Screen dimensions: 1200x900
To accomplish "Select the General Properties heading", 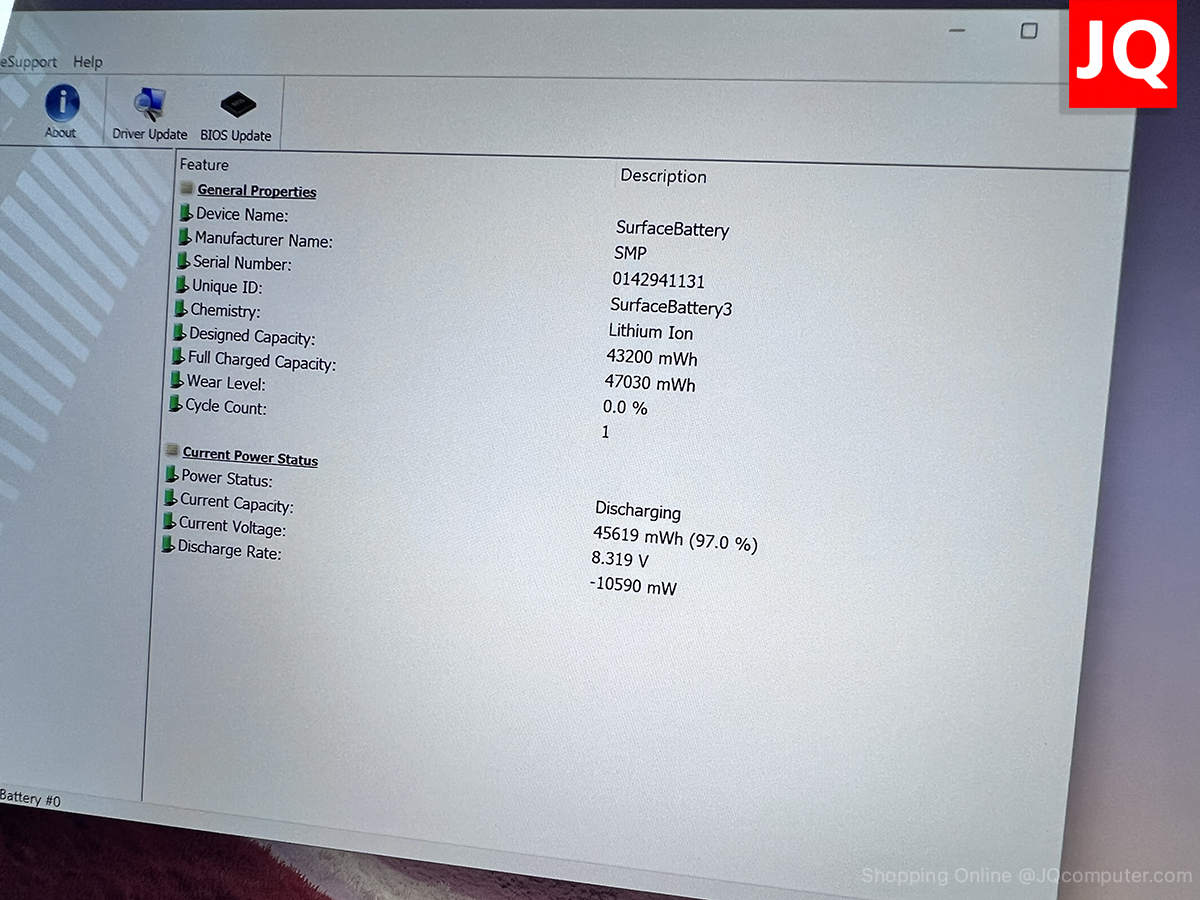I will [257, 191].
